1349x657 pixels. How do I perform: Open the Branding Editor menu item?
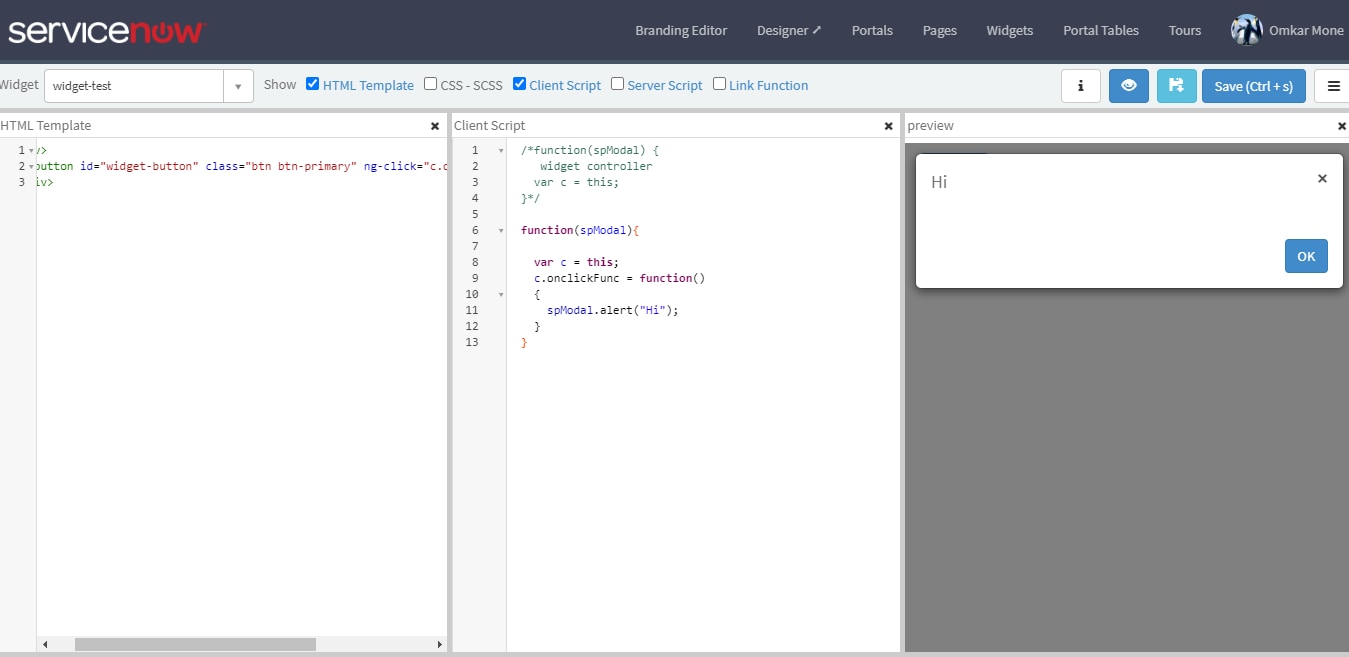click(x=681, y=30)
